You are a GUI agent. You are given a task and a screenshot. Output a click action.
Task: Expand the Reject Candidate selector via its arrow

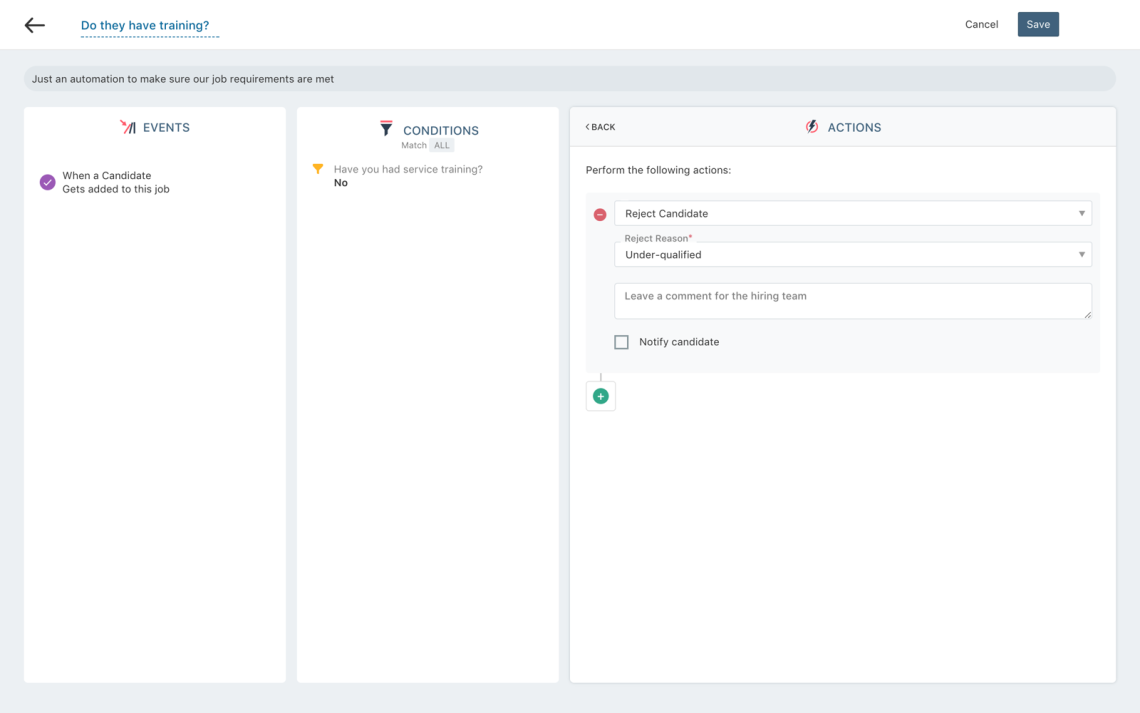click(1081, 213)
